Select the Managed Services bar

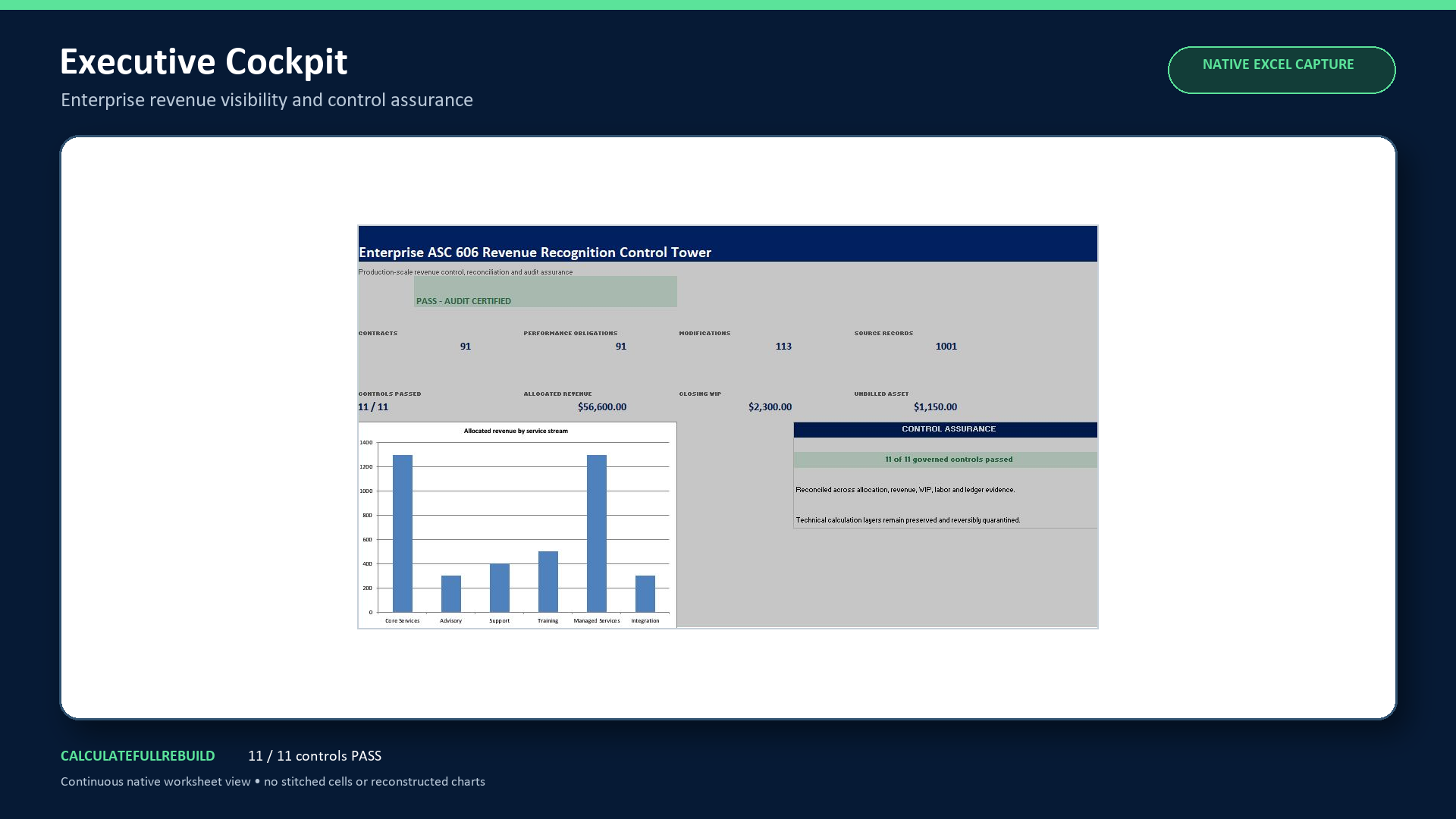coord(597,533)
